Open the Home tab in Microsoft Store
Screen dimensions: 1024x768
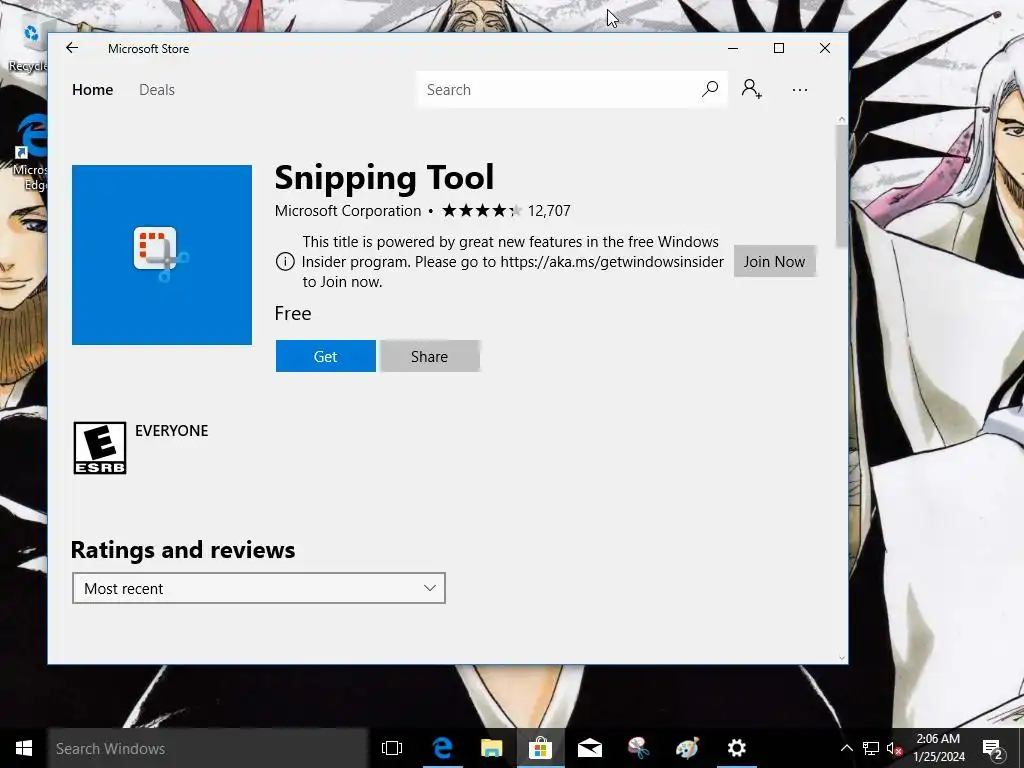click(x=92, y=89)
